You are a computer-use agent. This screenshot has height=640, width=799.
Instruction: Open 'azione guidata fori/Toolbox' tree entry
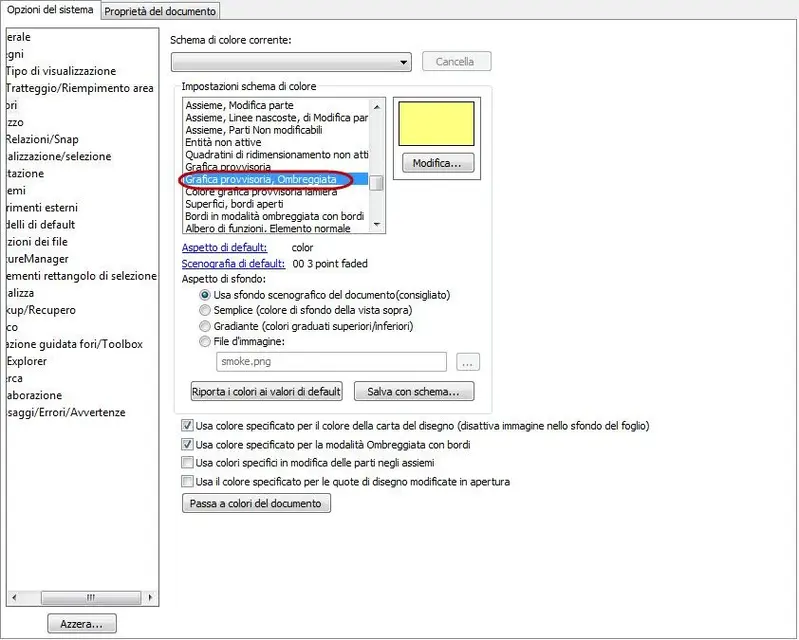click(74, 344)
